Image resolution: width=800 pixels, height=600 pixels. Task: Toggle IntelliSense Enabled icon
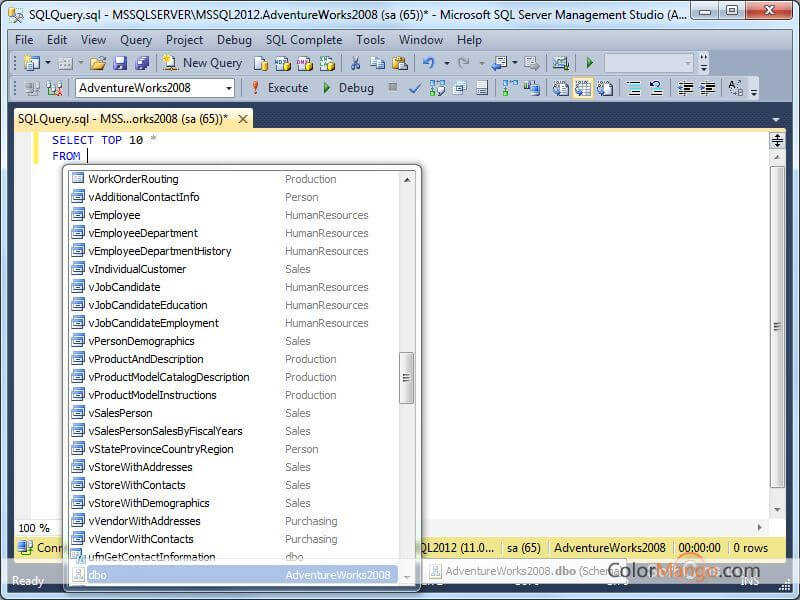coord(482,88)
